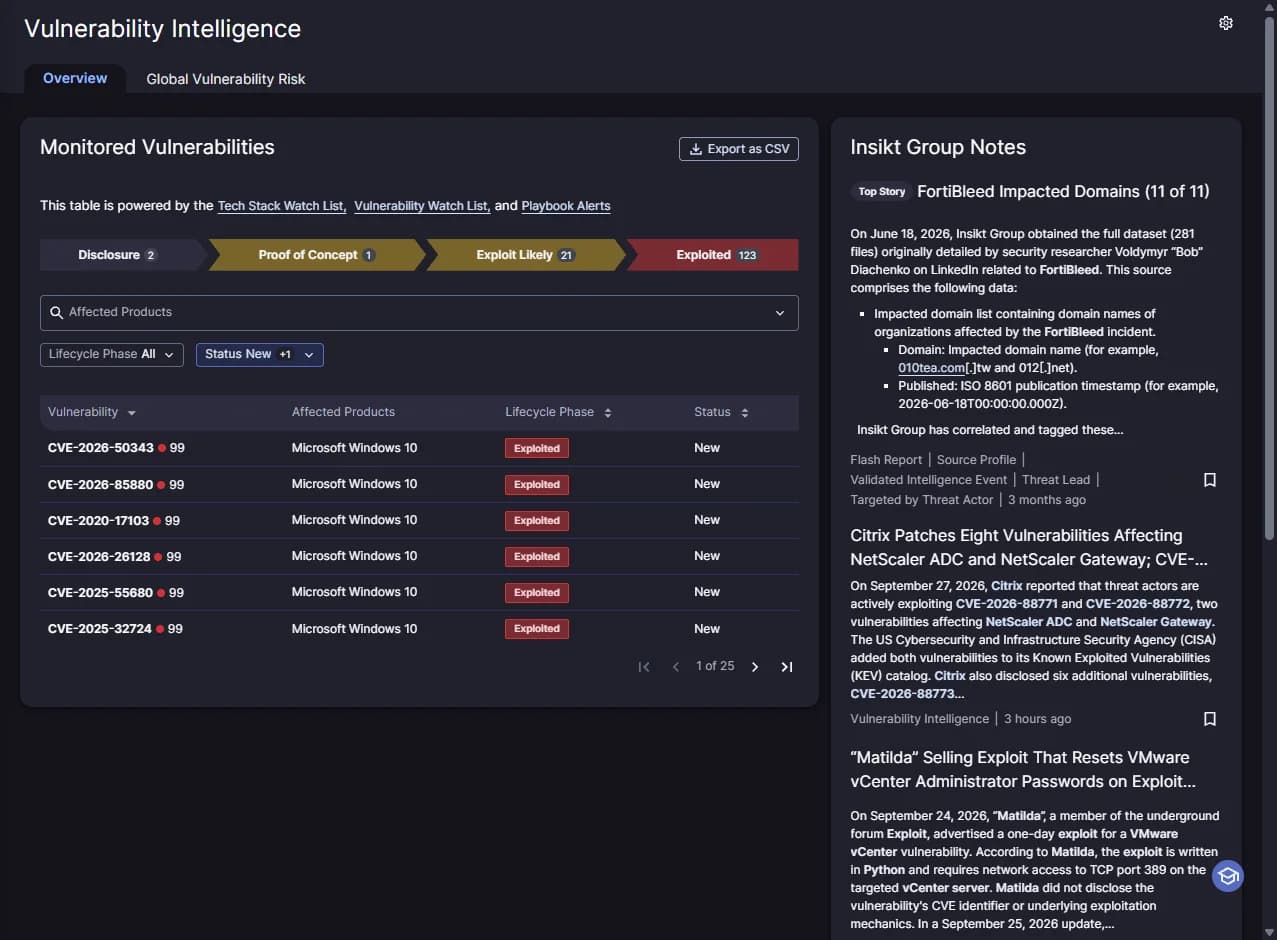The height and width of the screenshot is (940, 1277).
Task: Open the Citrix Patches Eight Vulnerabilities headline
Action: click(x=1029, y=548)
